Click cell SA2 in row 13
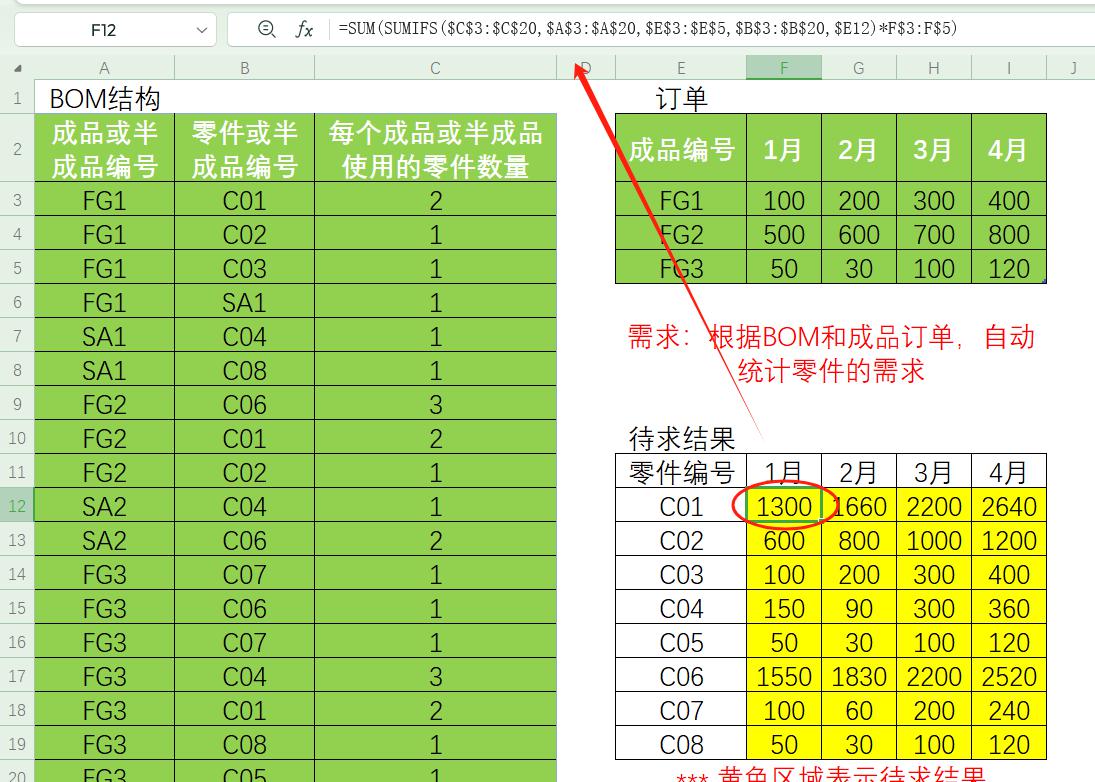Viewport: 1095px width, 782px height. tap(104, 540)
